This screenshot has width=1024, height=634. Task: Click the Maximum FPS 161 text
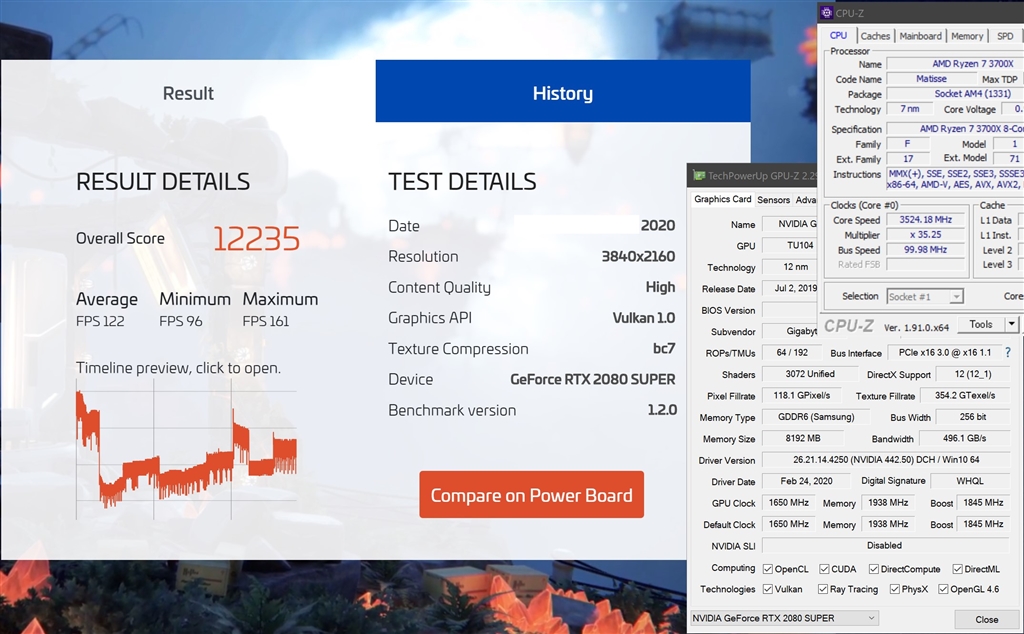pos(266,321)
